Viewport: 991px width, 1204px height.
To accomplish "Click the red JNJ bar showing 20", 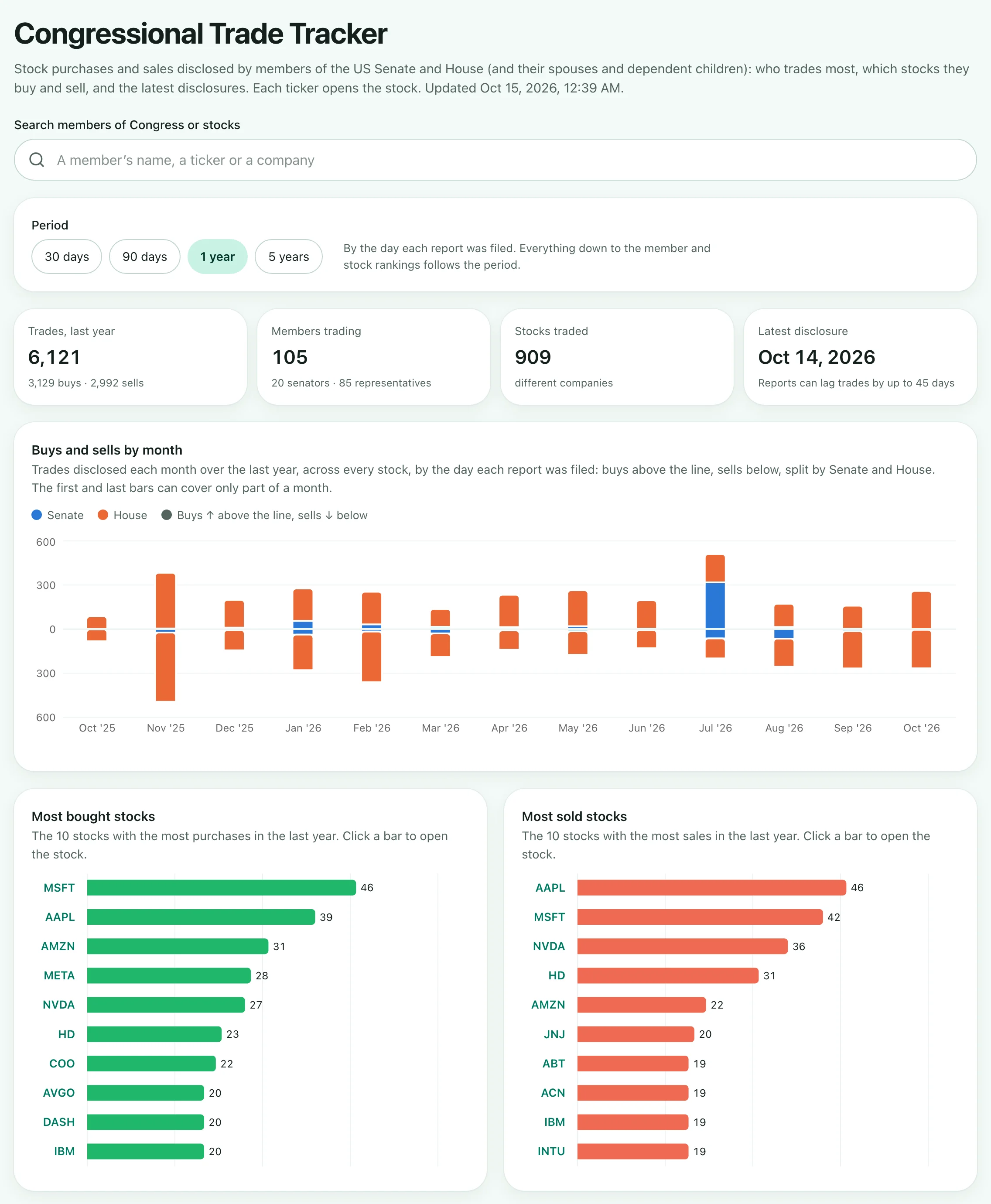I will tap(636, 1034).
